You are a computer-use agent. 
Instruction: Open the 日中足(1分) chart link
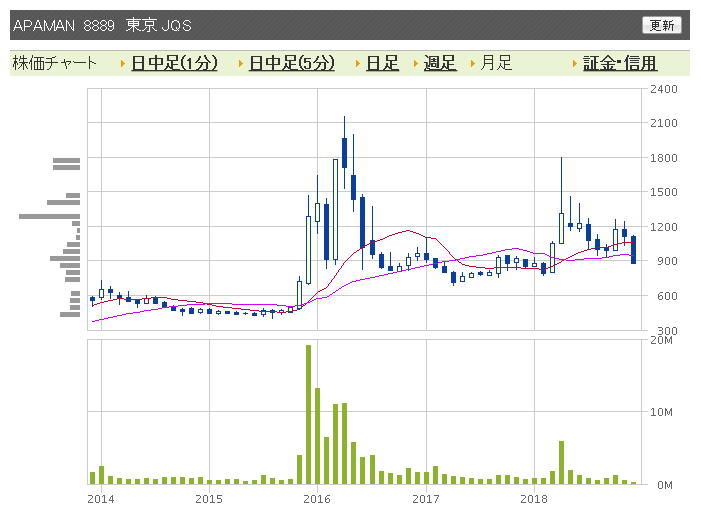click(174, 63)
